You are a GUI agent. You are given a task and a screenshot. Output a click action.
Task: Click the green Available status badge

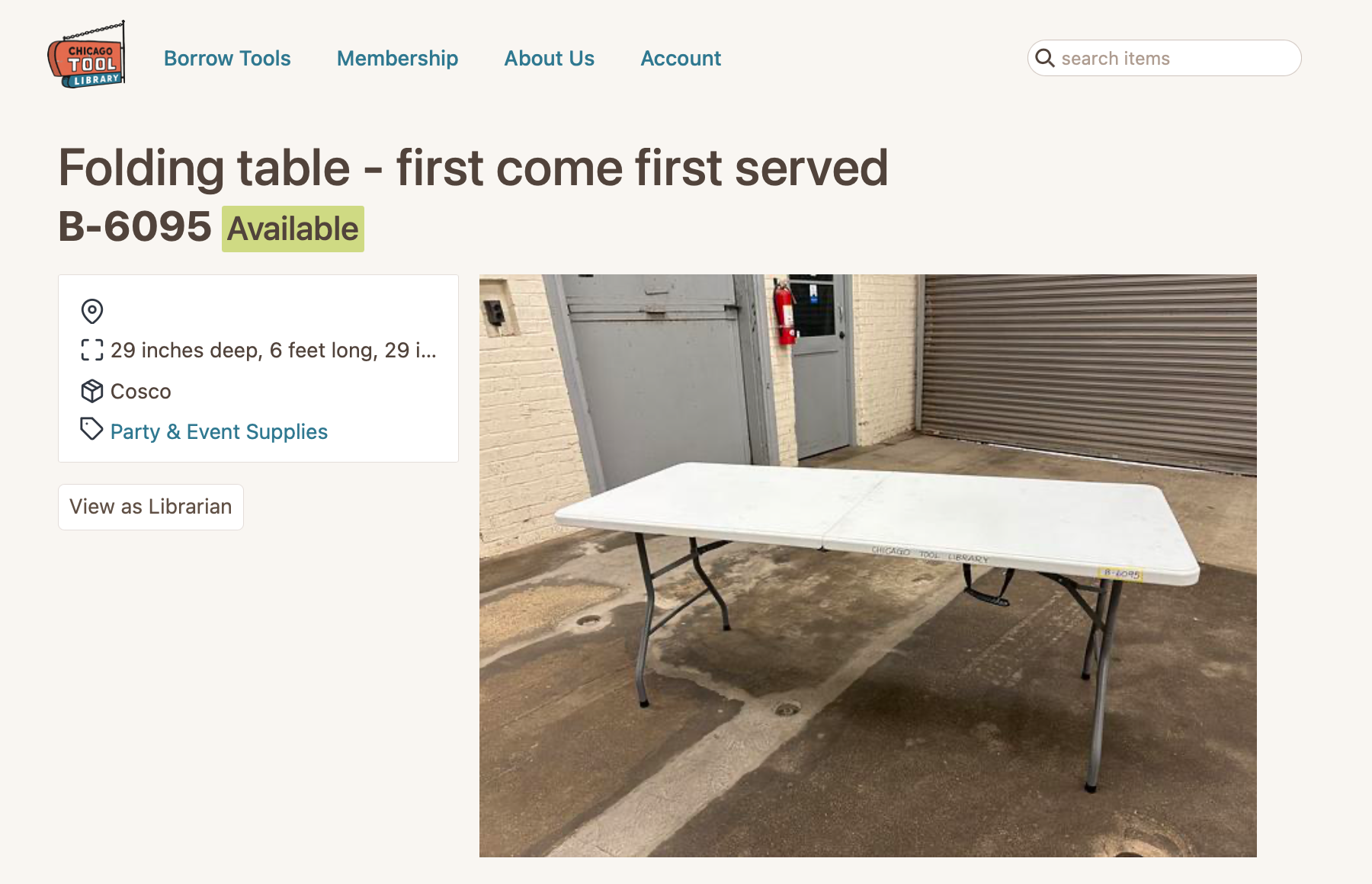point(293,229)
